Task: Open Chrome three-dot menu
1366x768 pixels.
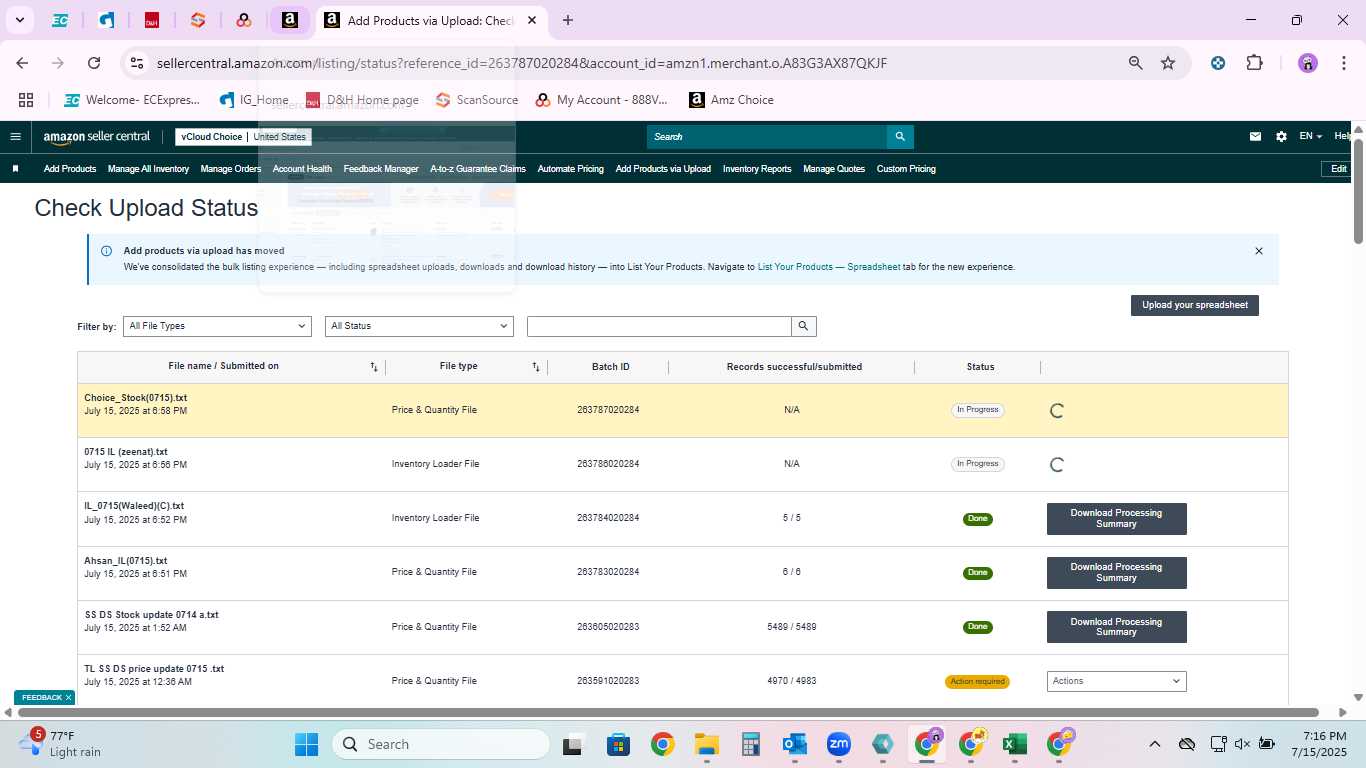Action: [1342, 63]
